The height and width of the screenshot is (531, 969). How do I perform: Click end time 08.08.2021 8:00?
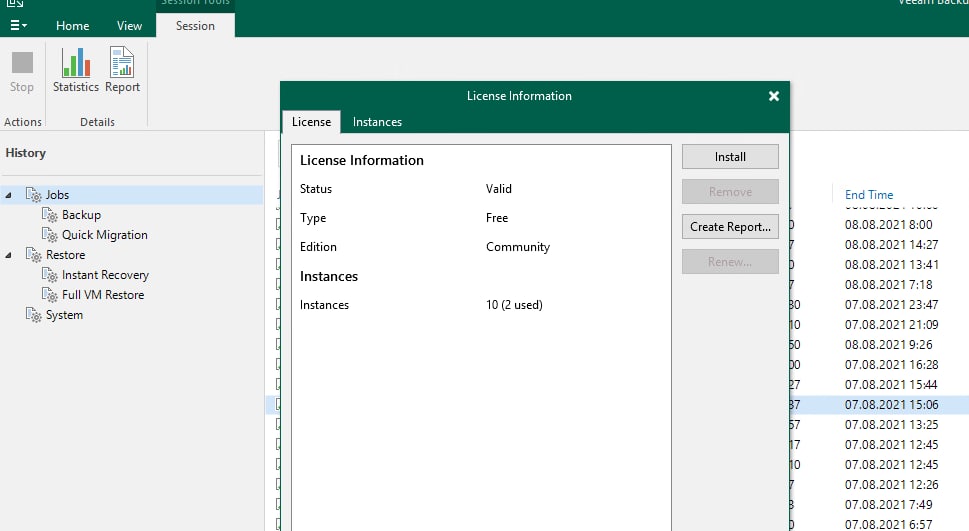click(889, 225)
